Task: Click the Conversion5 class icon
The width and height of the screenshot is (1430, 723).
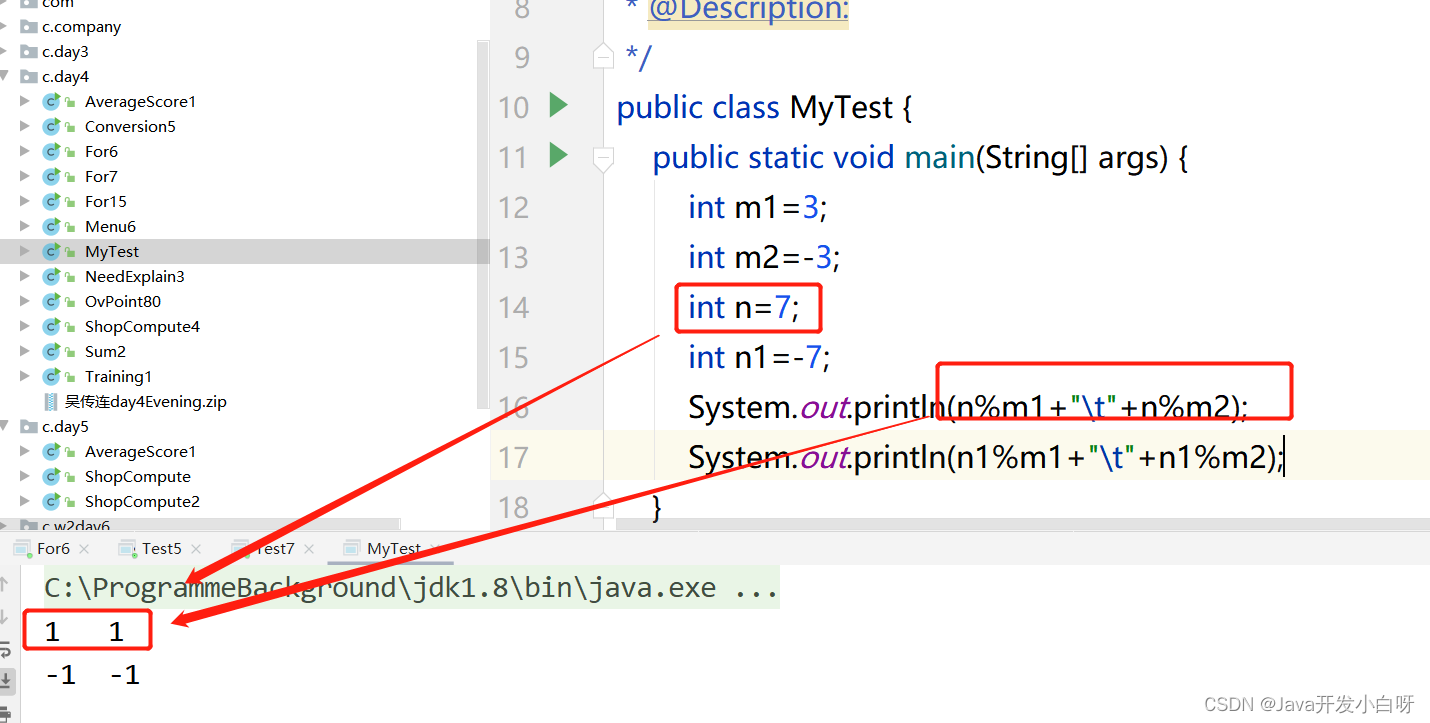Action: (x=52, y=127)
